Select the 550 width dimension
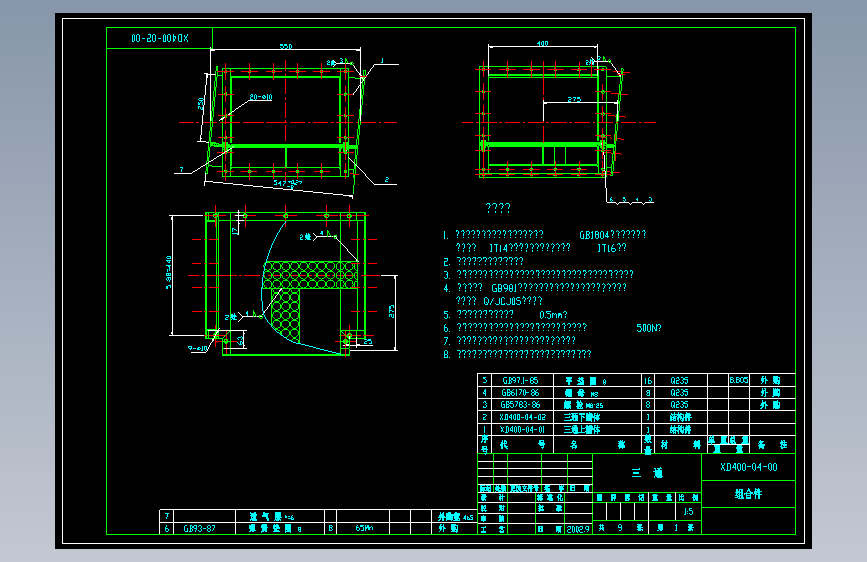This screenshot has width=867, height=562. (286, 46)
